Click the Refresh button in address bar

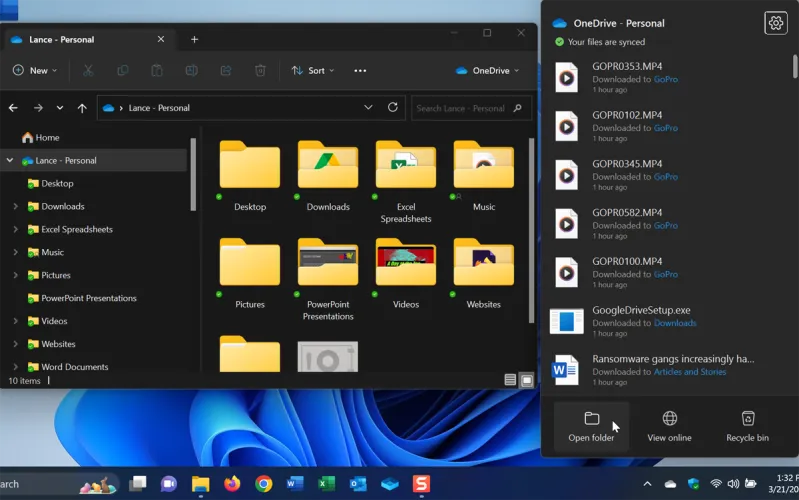pyautogui.click(x=392, y=108)
